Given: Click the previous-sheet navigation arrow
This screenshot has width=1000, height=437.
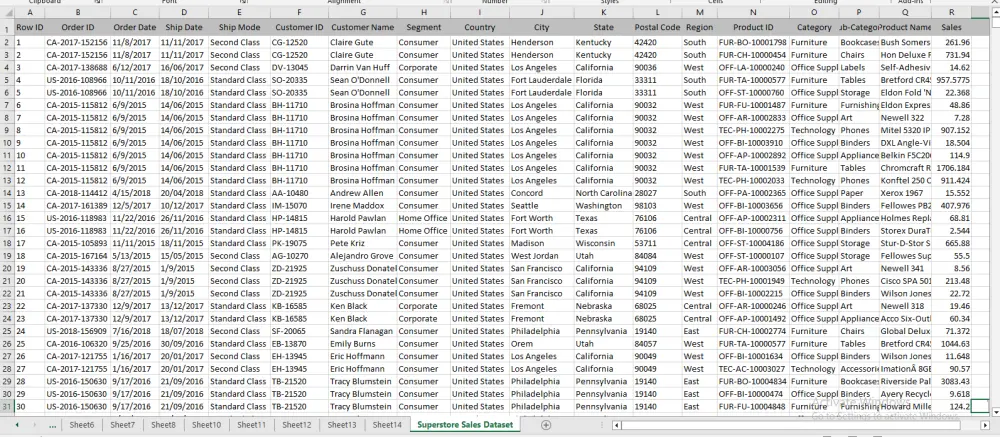Looking at the screenshot, I should [x=17, y=425].
